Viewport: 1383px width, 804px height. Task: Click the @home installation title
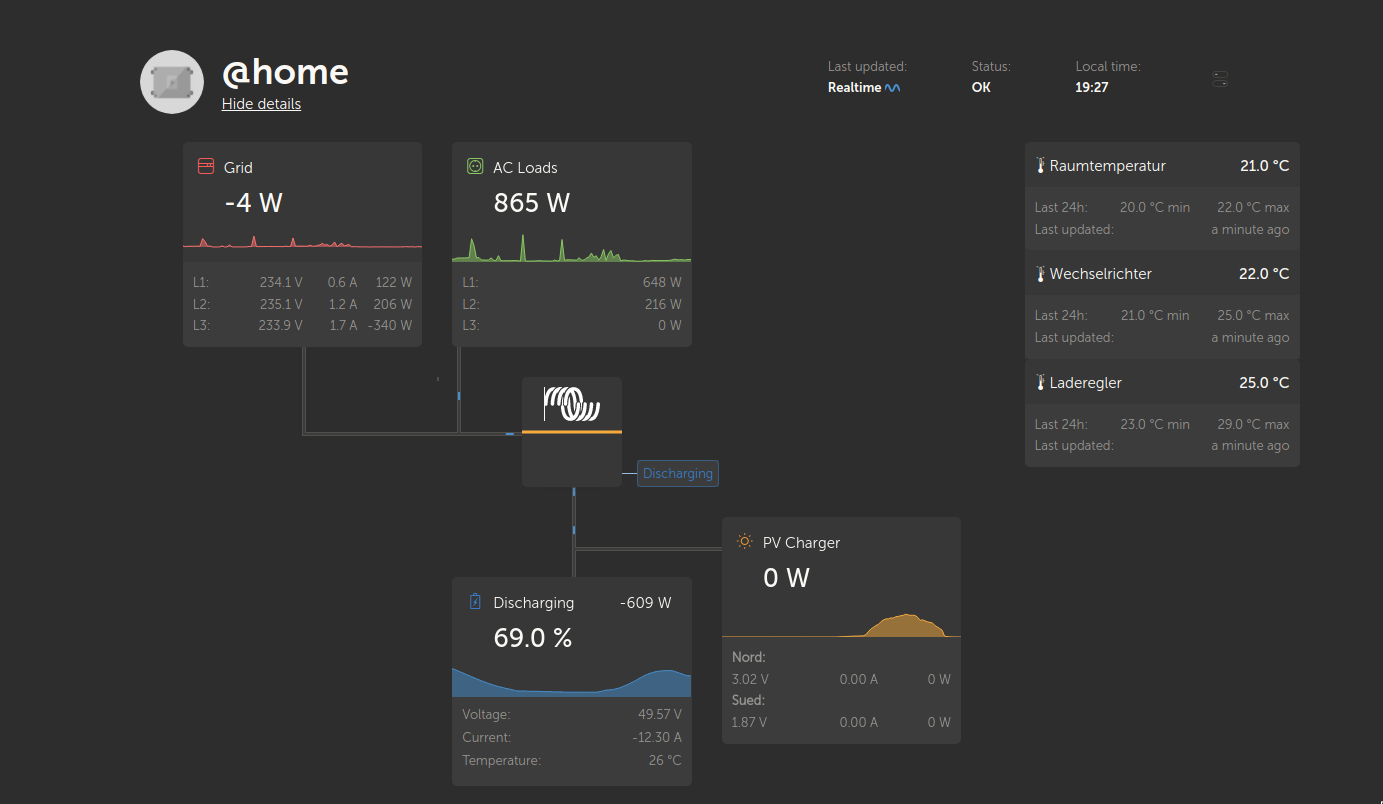pyautogui.click(x=285, y=72)
